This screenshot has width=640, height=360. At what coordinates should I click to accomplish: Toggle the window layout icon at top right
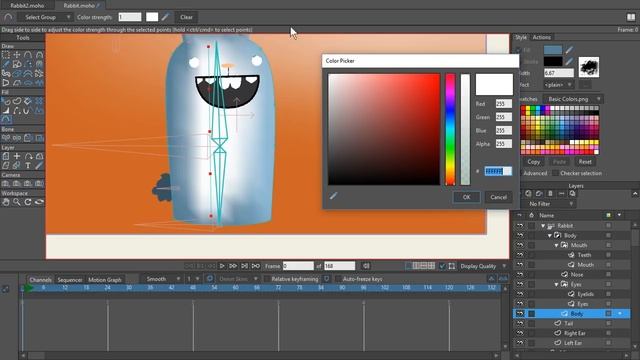tap(631, 17)
